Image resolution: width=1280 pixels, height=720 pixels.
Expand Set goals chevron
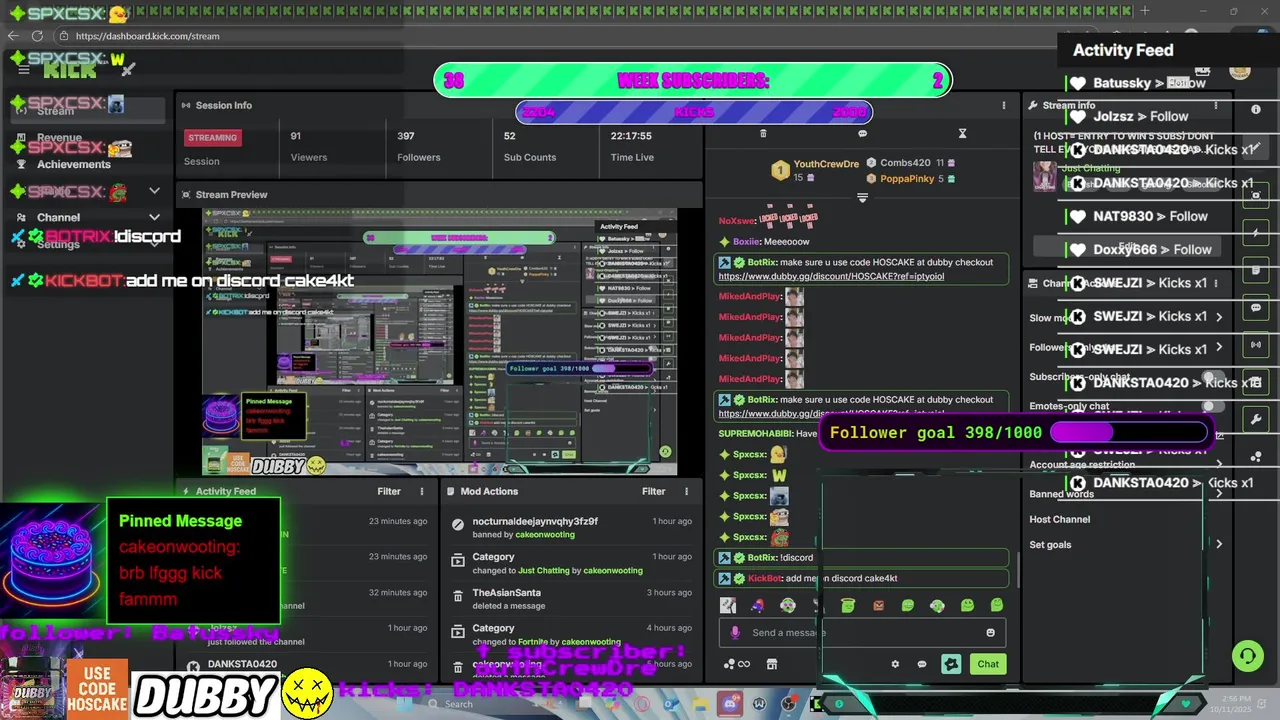(1219, 544)
